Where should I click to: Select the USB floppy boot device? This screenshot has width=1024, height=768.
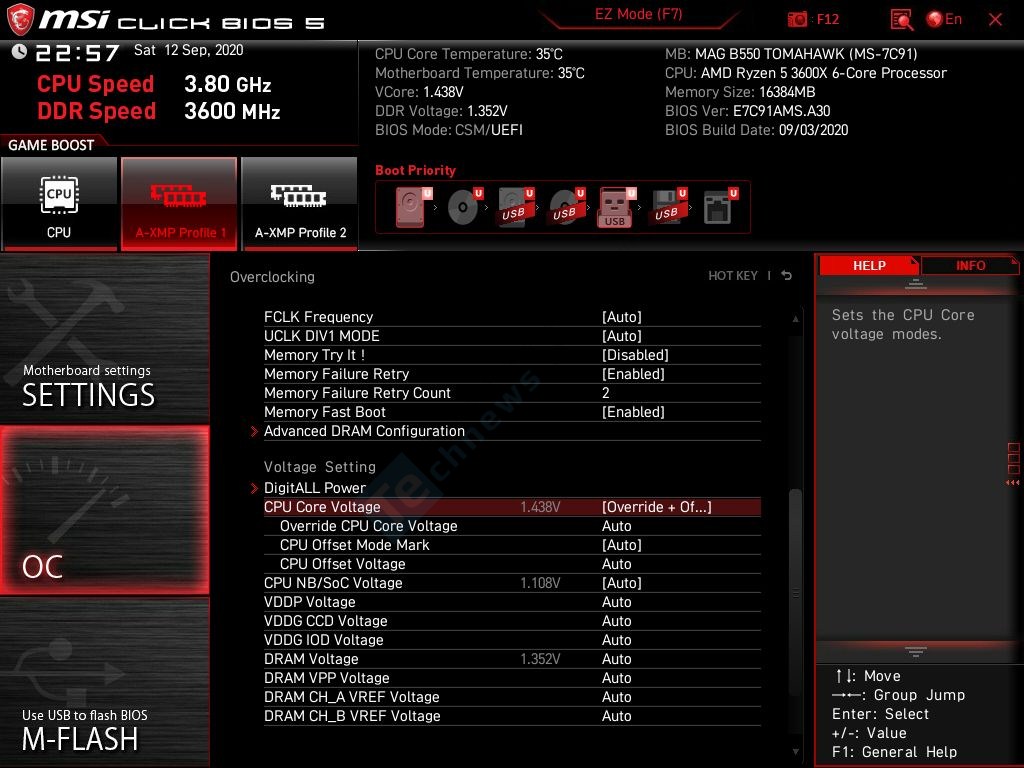click(x=669, y=207)
